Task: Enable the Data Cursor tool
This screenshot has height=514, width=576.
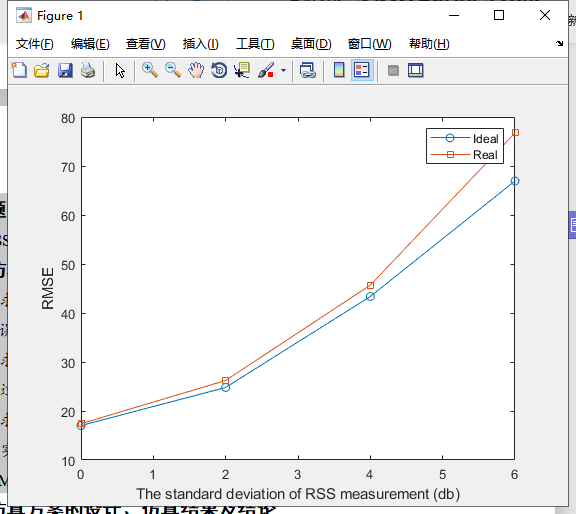Action: pyautogui.click(x=242, y=70)
